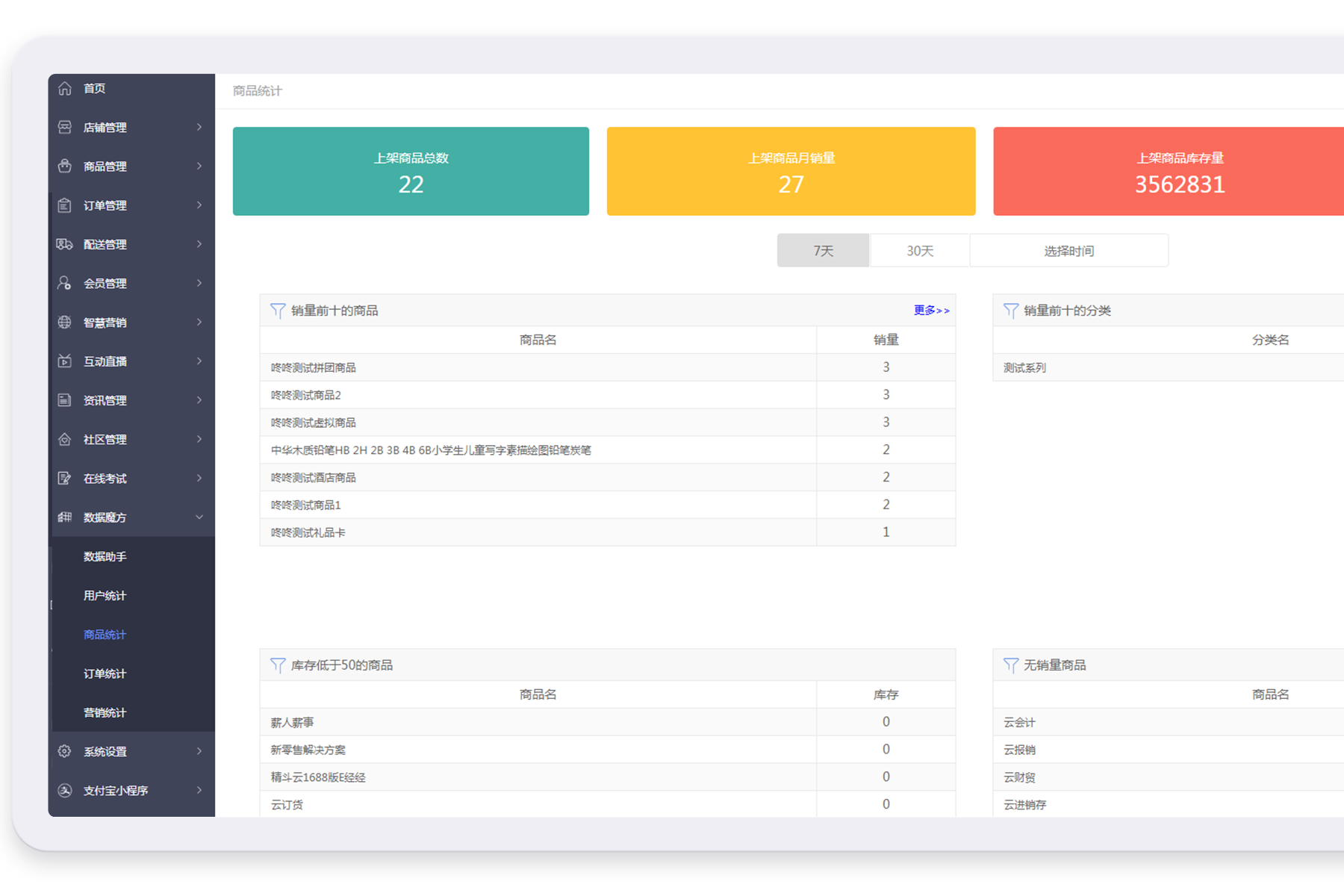Click the delivery management truck icon

point(65,244)
